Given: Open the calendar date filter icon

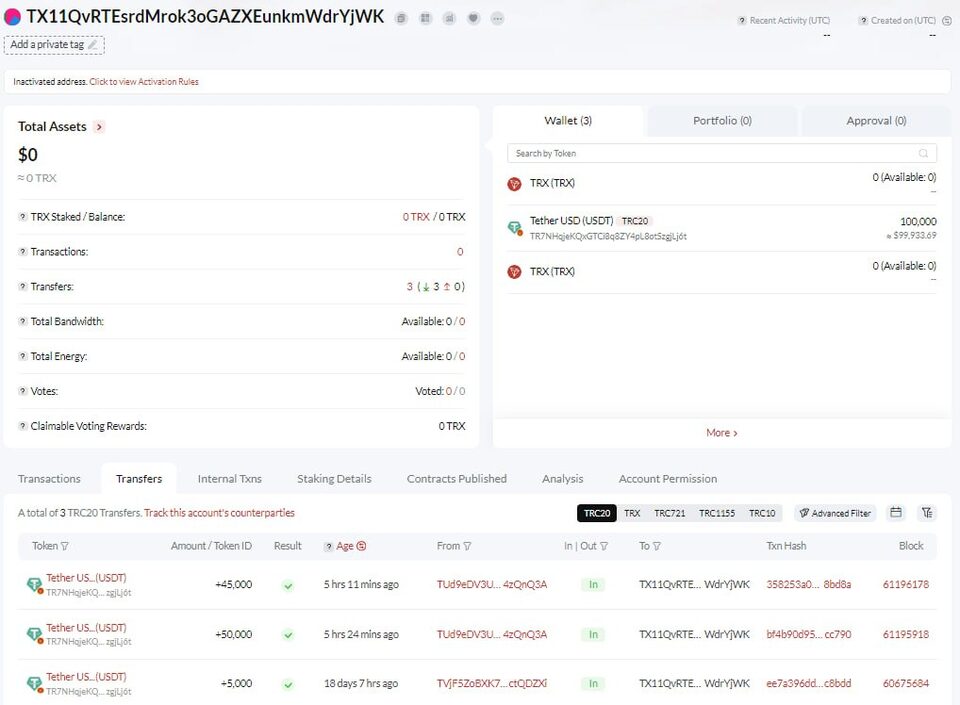Looking at the screenshot, I should point(896,513).
